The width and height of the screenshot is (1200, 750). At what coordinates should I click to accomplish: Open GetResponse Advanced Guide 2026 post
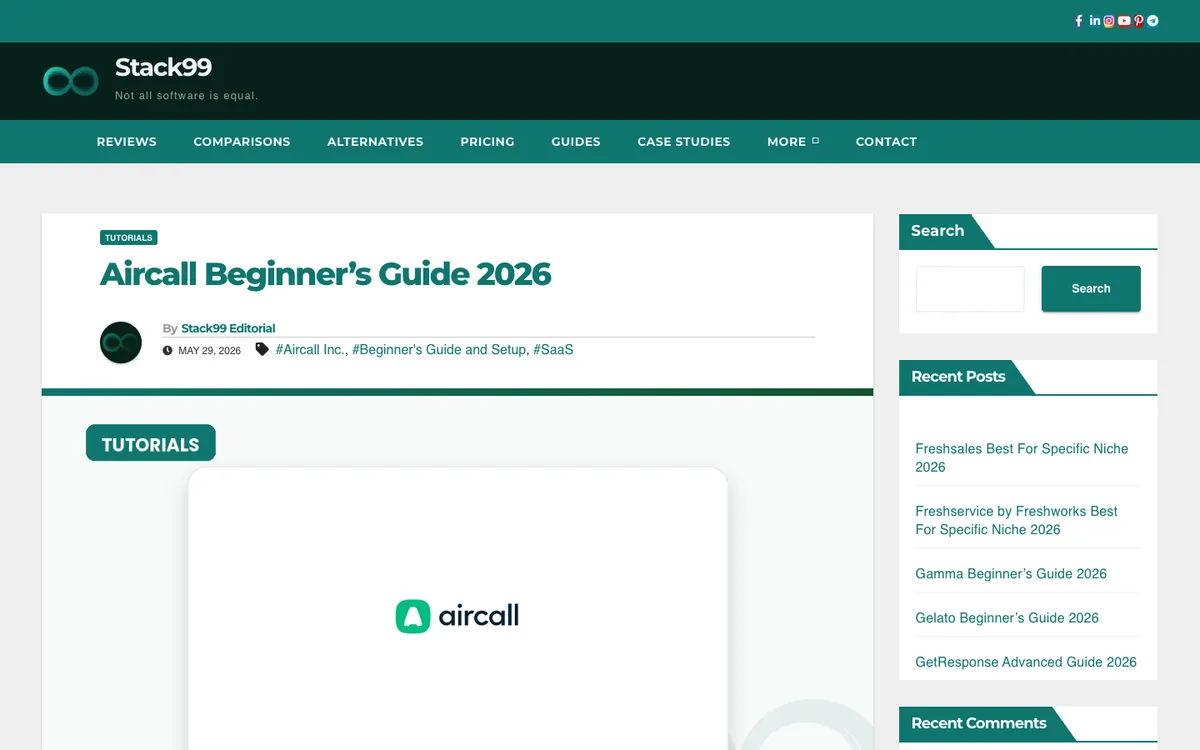(1026, 662)
